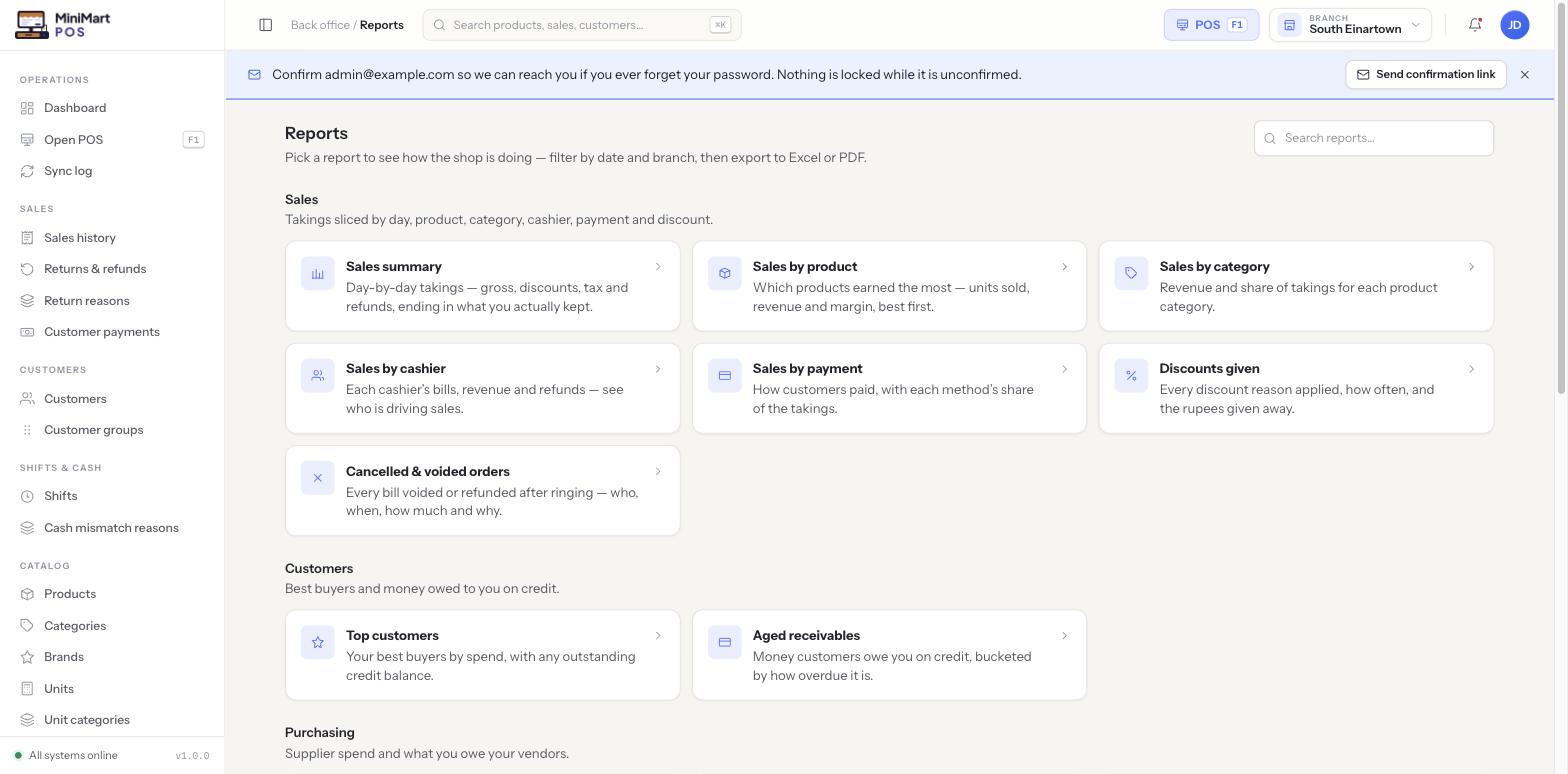Click the Sales by product box icon

coord(725,274)
